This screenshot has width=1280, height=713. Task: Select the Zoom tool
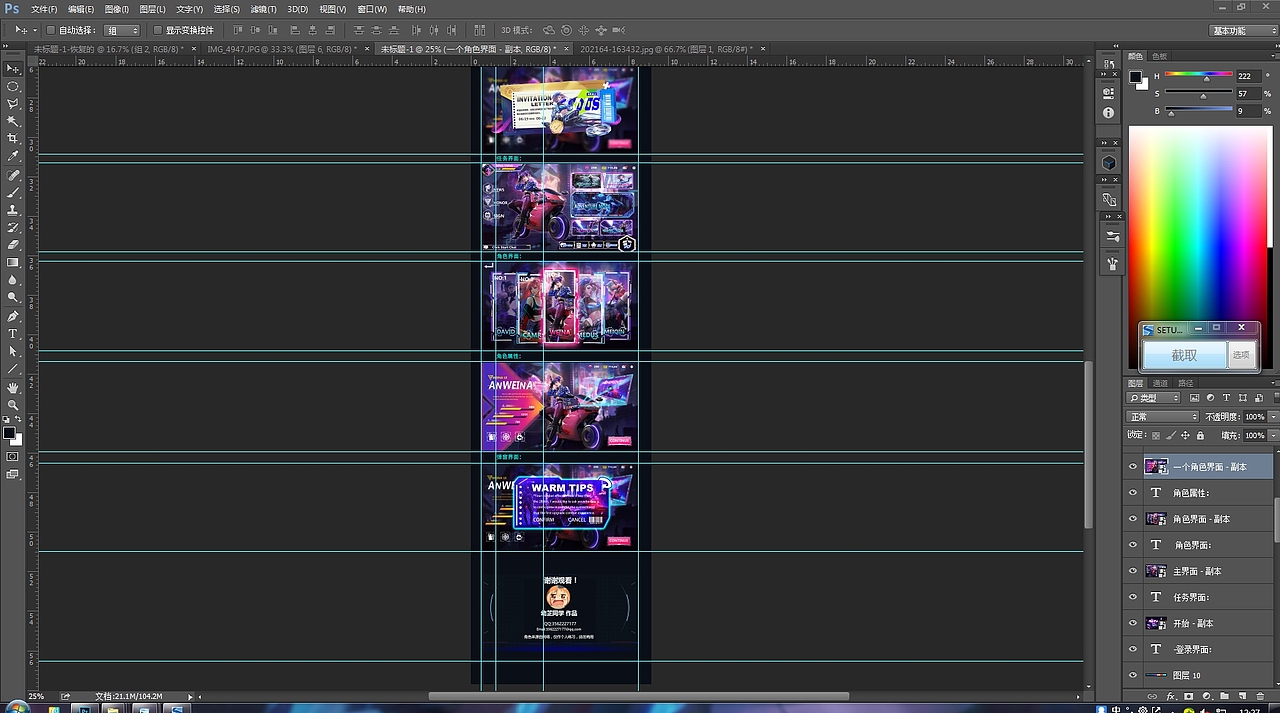pos(13,405)
